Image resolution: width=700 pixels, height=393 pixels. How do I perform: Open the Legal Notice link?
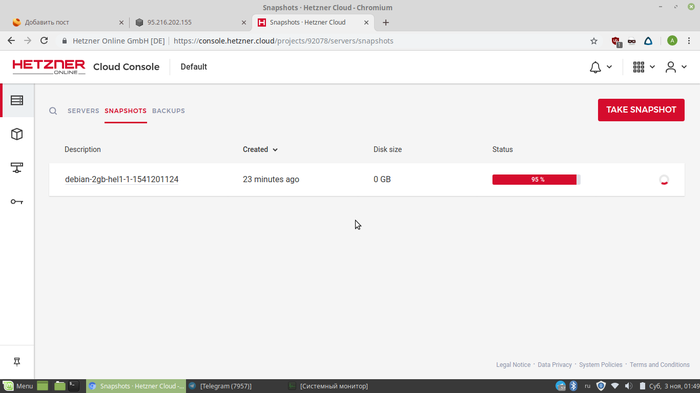[513, 365]
